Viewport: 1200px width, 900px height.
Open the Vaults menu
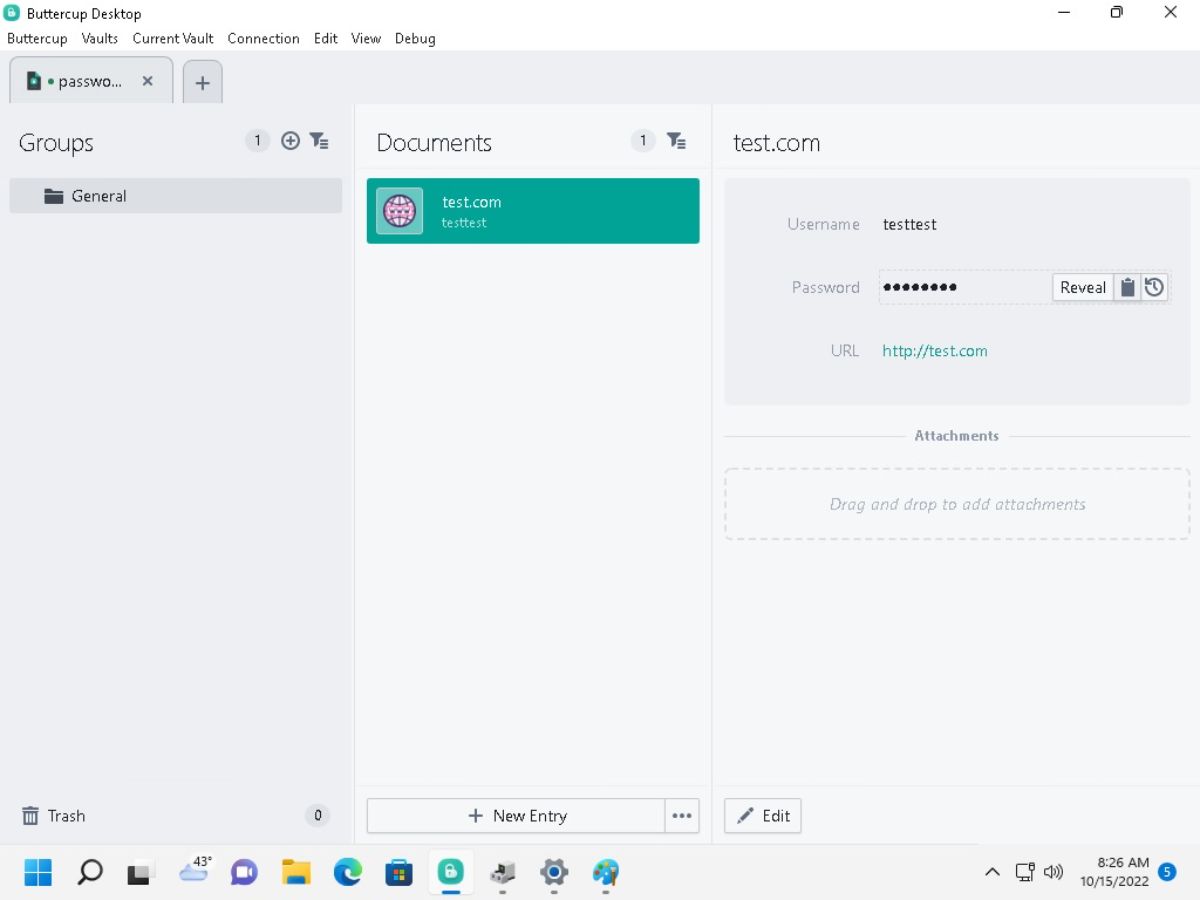[x=100, y=38]
